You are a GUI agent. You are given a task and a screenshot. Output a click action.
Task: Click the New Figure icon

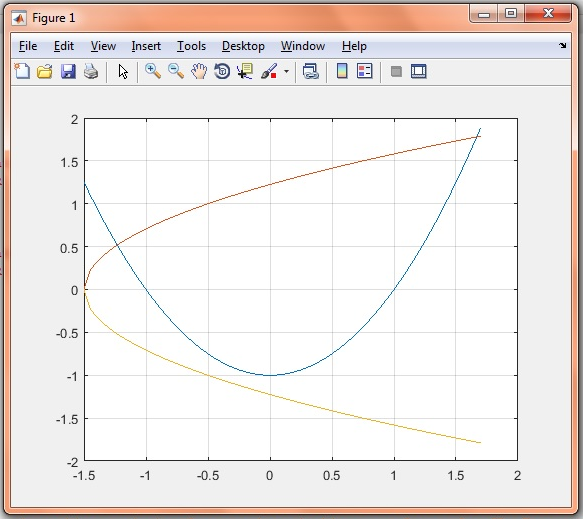click(x=22, y=71)
